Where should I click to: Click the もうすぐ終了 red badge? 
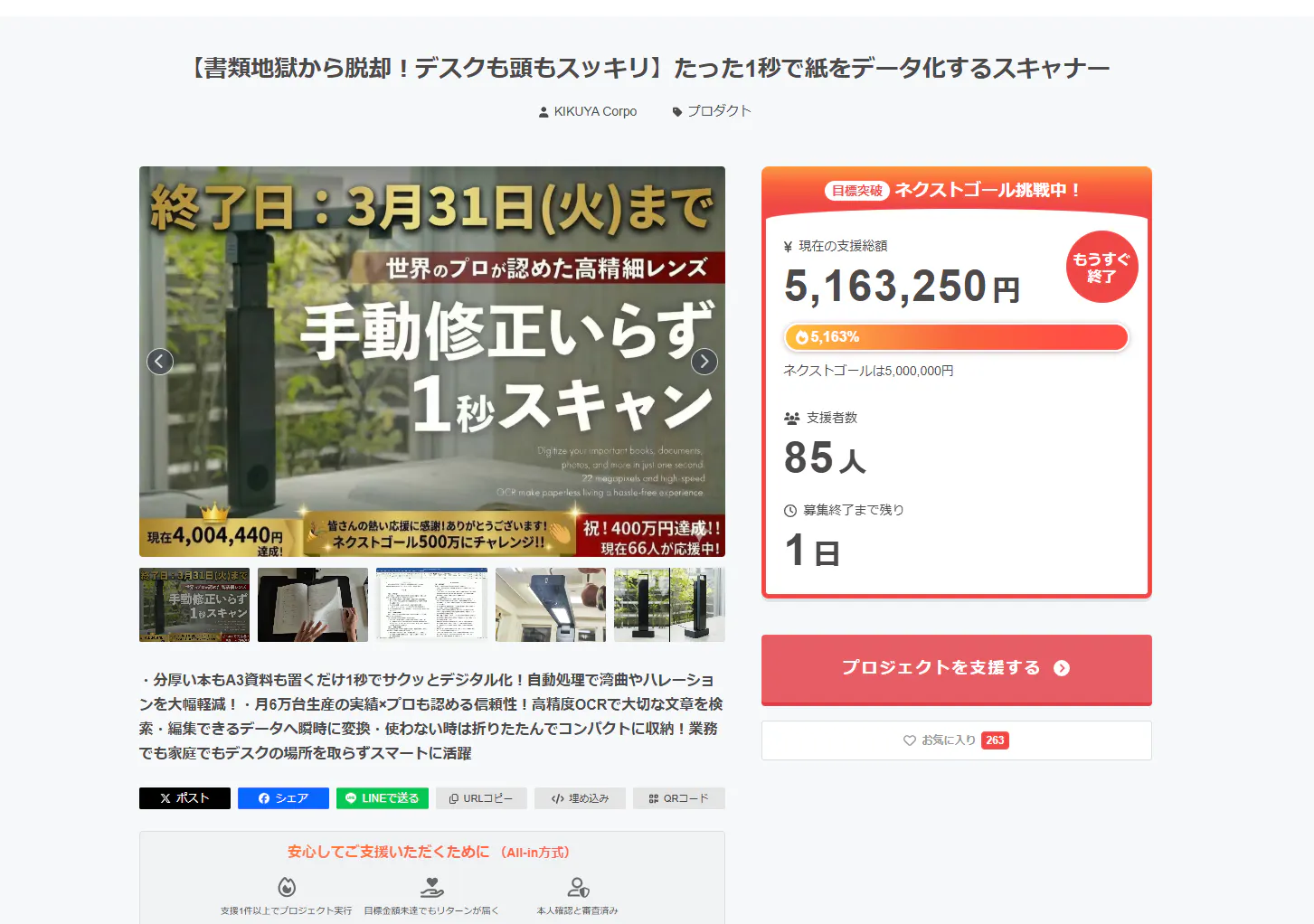click(1101, 267)
